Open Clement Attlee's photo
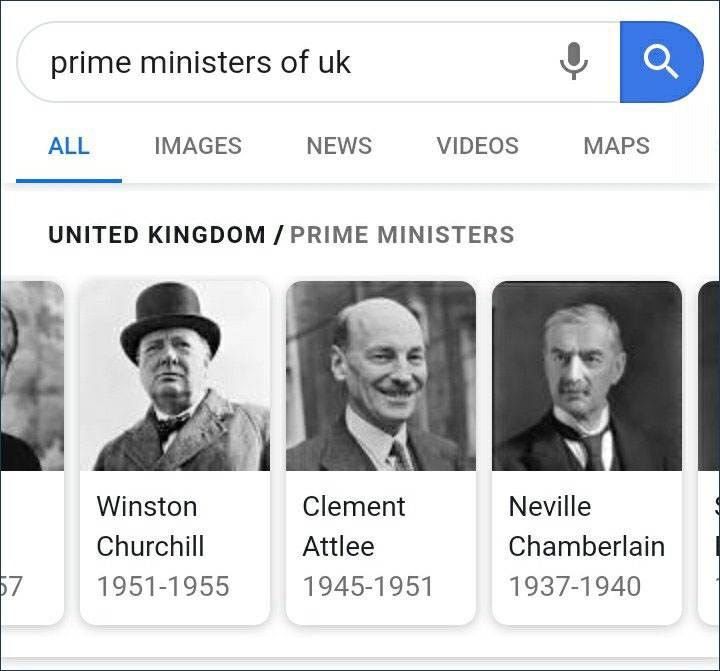720x671 pixels. point(381,376)
